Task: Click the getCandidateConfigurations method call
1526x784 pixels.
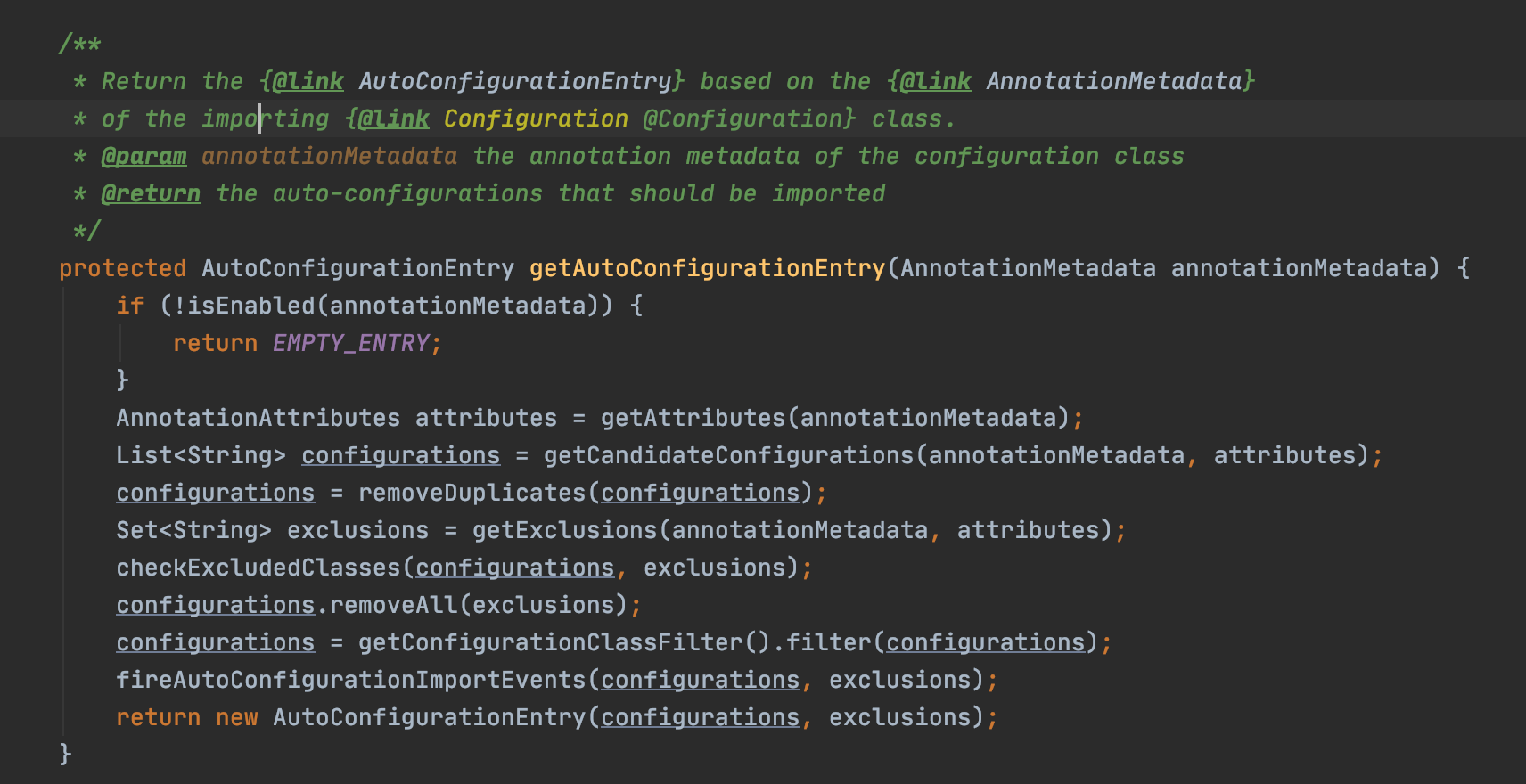Action: coord(728,455)
